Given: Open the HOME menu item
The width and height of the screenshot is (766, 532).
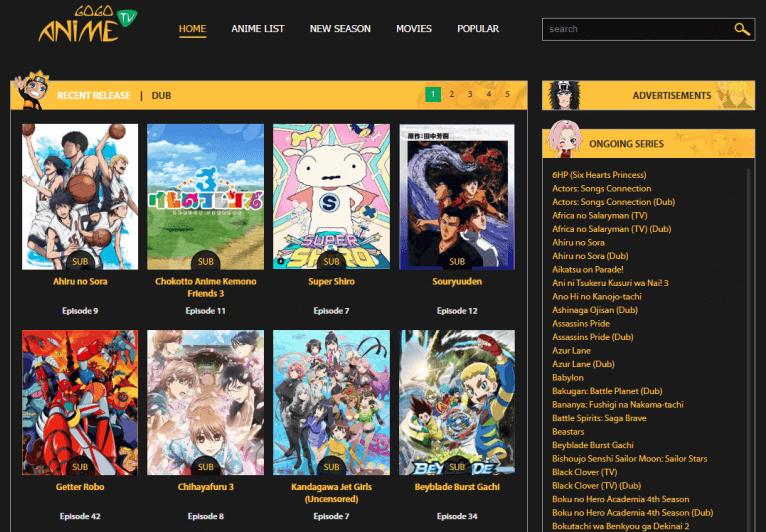Looking at the screenshot, I should coord(192,29).
